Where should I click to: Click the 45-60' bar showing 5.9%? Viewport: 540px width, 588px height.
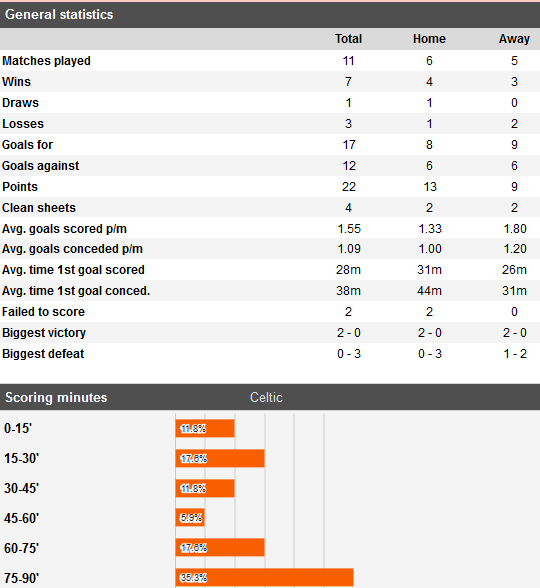point(190,518)
